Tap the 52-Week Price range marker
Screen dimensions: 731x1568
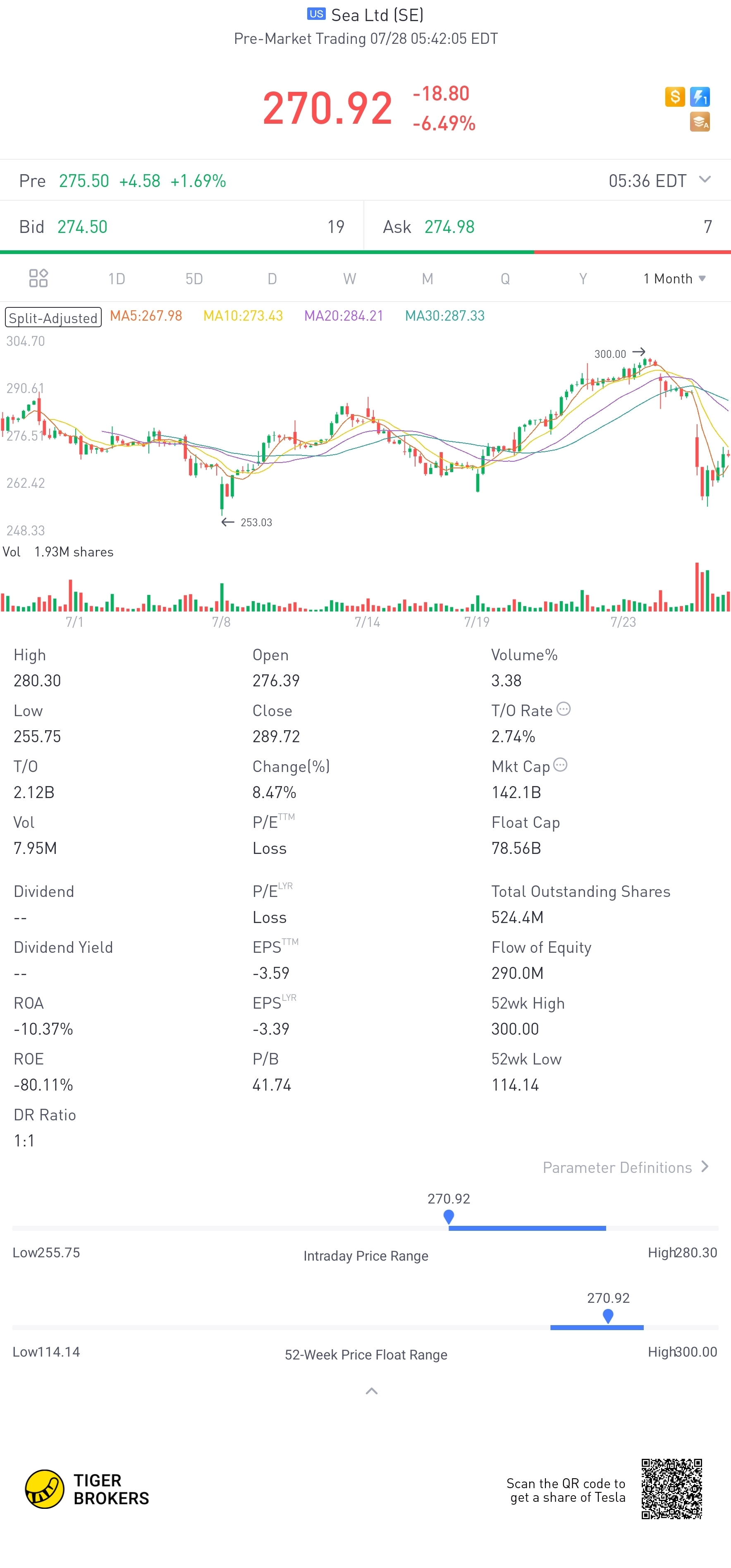click(607, 1316)
